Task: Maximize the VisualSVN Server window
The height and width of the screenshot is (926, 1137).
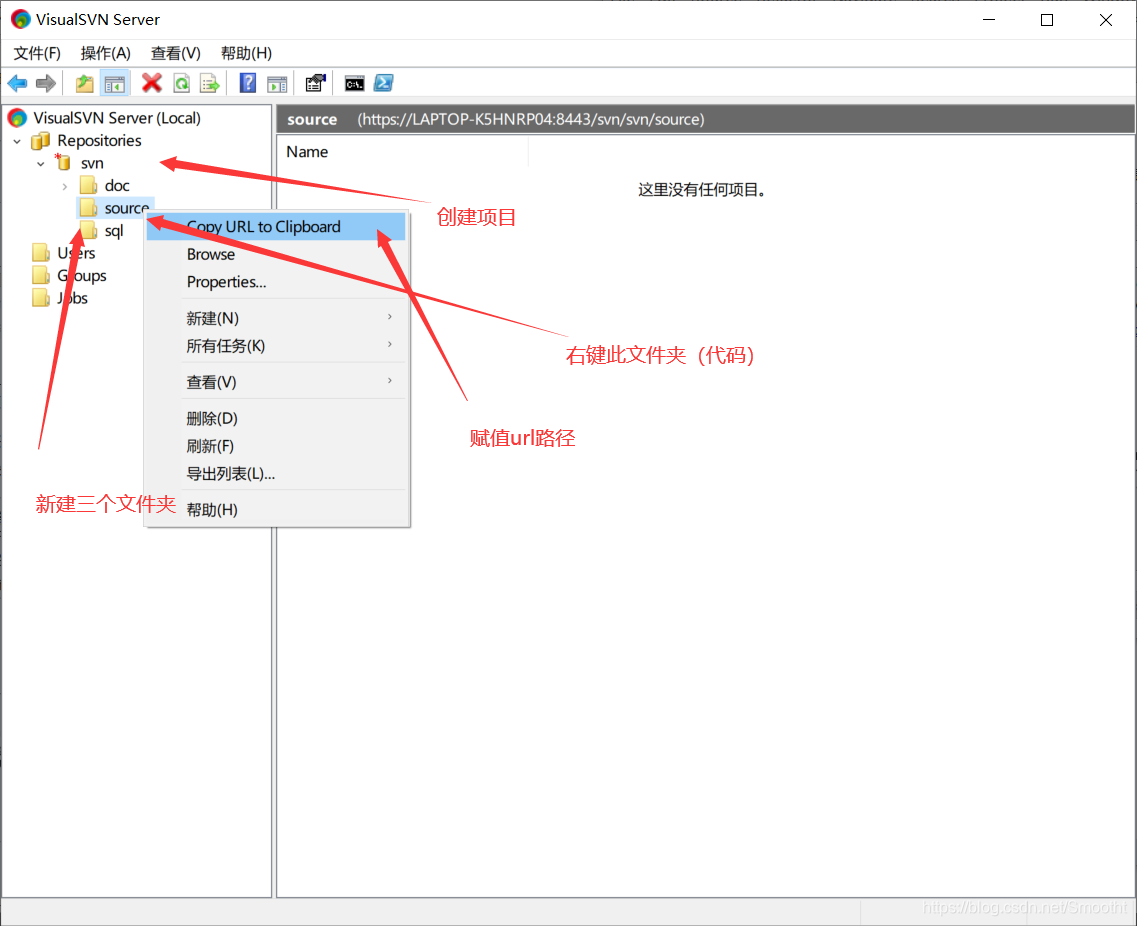Action: tap(1047, 20)
